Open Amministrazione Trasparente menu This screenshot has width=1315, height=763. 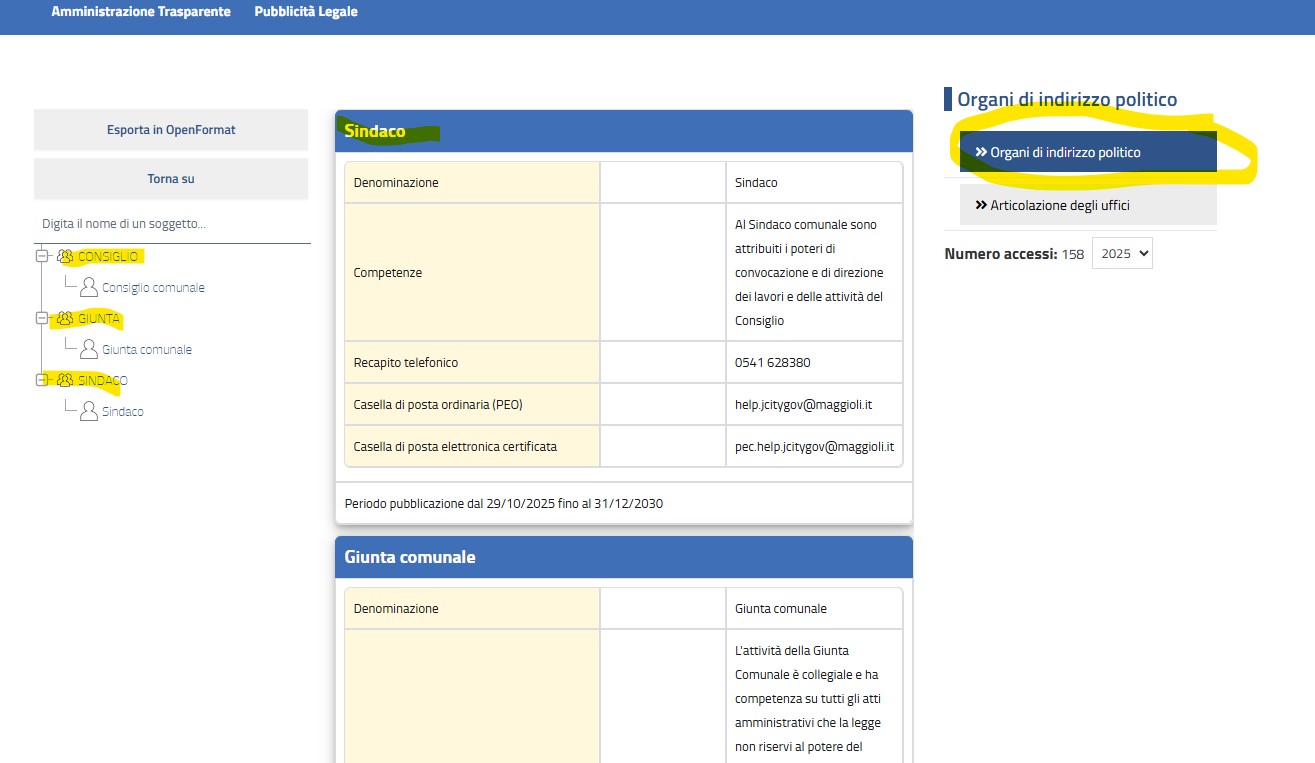coord(141,12)
